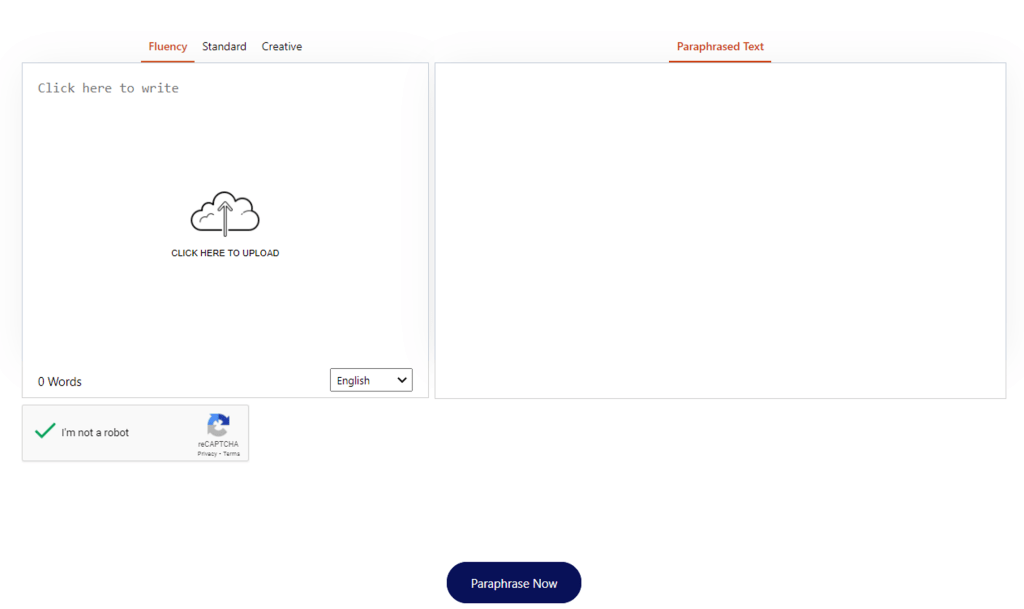Choose the Creative mode tab
The image size is (1024, 609).
(282, 47)
